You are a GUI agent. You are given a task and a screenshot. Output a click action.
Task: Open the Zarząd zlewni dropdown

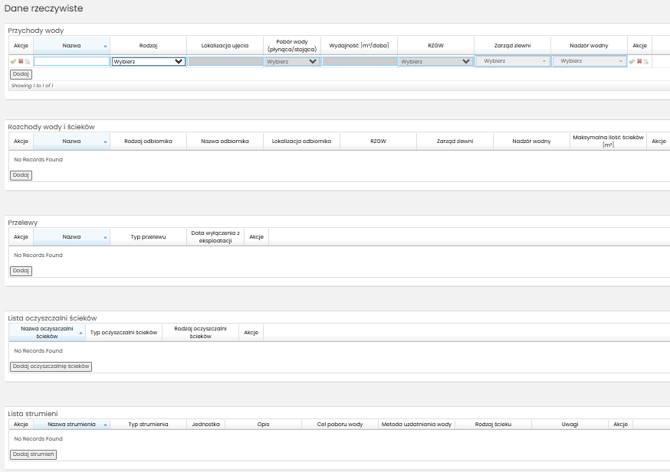coord(514,61)
